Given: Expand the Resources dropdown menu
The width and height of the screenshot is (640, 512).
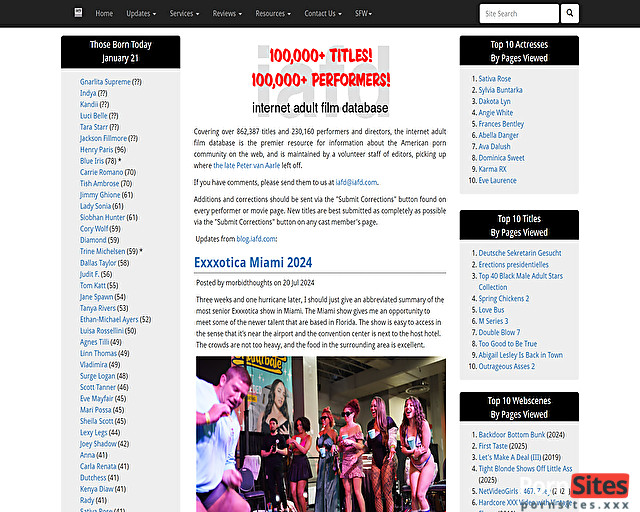Looking at the screenshot, I should (273, 13).
